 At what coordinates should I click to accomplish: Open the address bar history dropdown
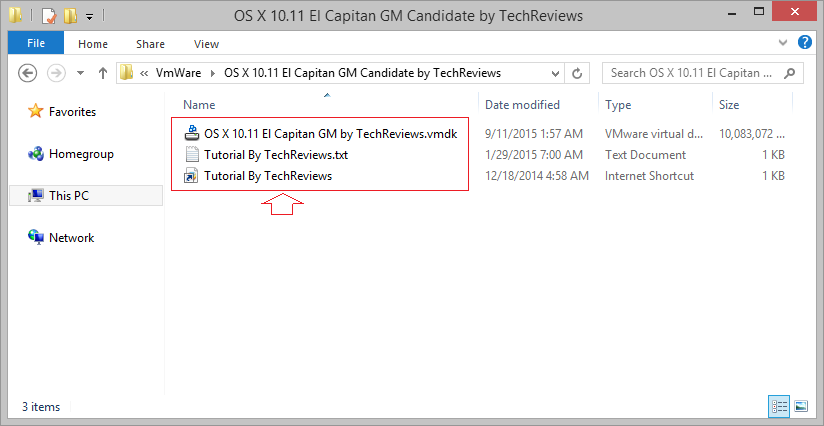pyautogui.click(x=555, y=74)
